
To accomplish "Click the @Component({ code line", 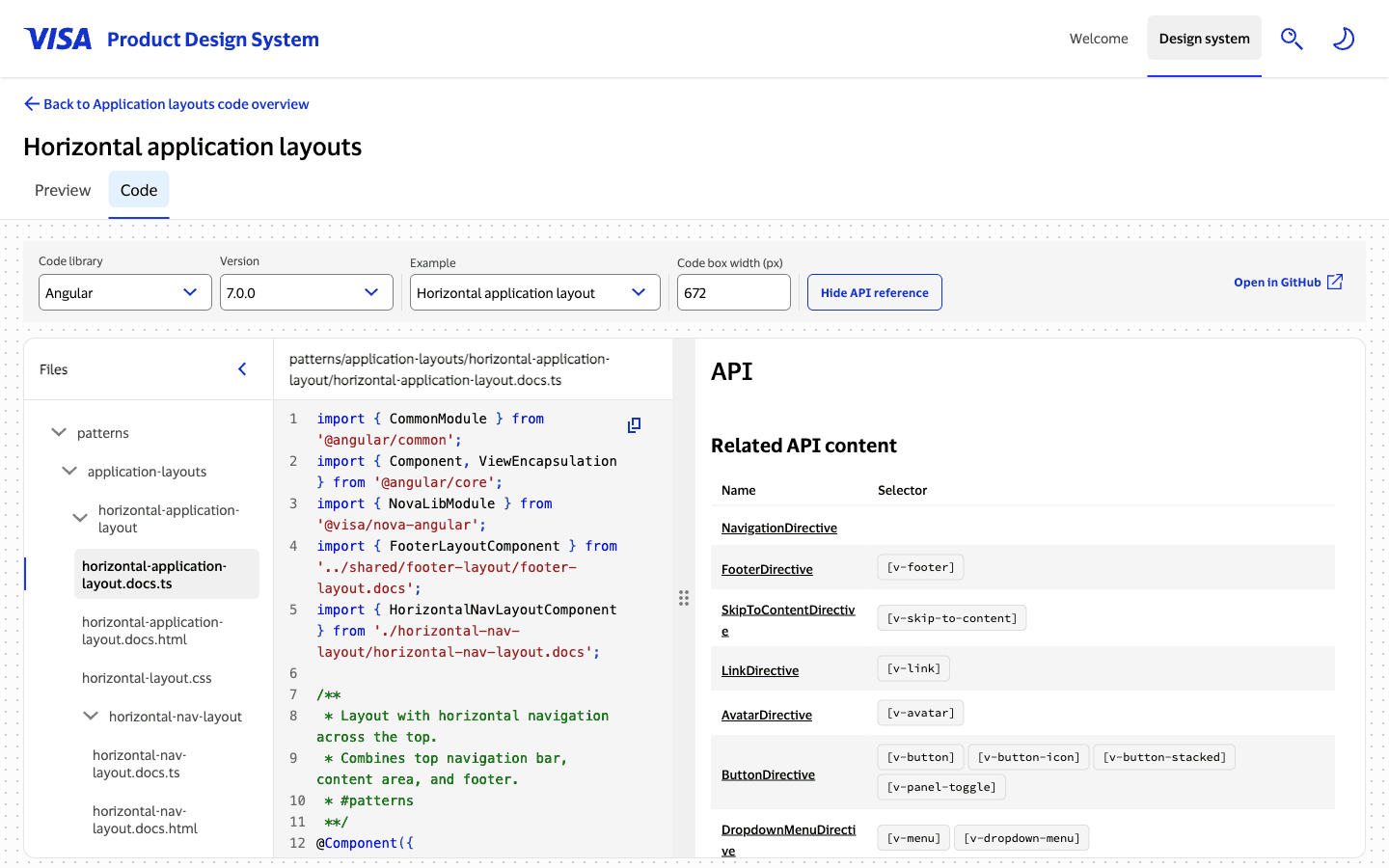I will pyautogui.click(x=365, y=843).
